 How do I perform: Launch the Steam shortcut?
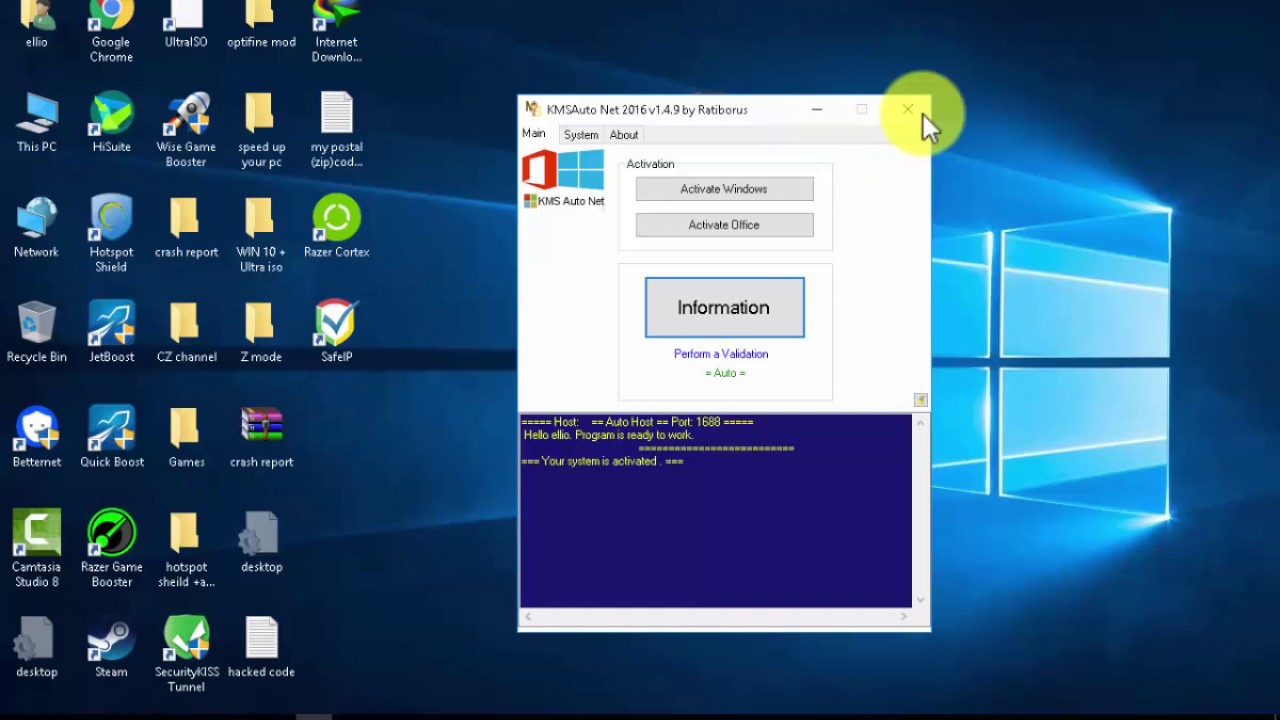point(111,647)
